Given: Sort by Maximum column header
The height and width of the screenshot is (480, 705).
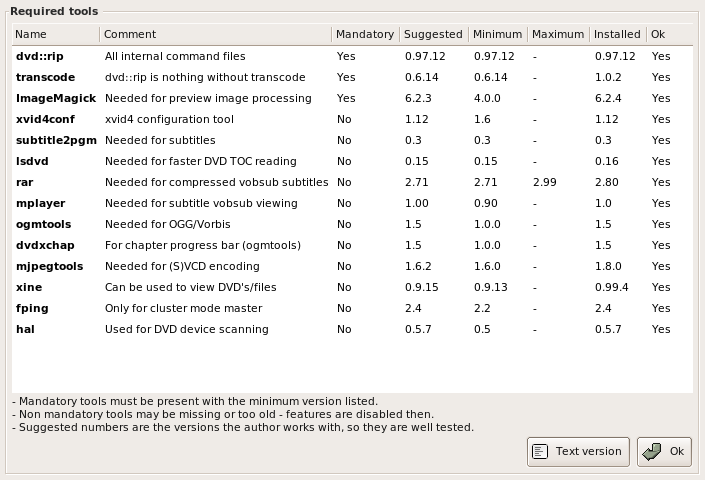Looking at the screenshot, I should pyautogui.click(x=558, y=34).
